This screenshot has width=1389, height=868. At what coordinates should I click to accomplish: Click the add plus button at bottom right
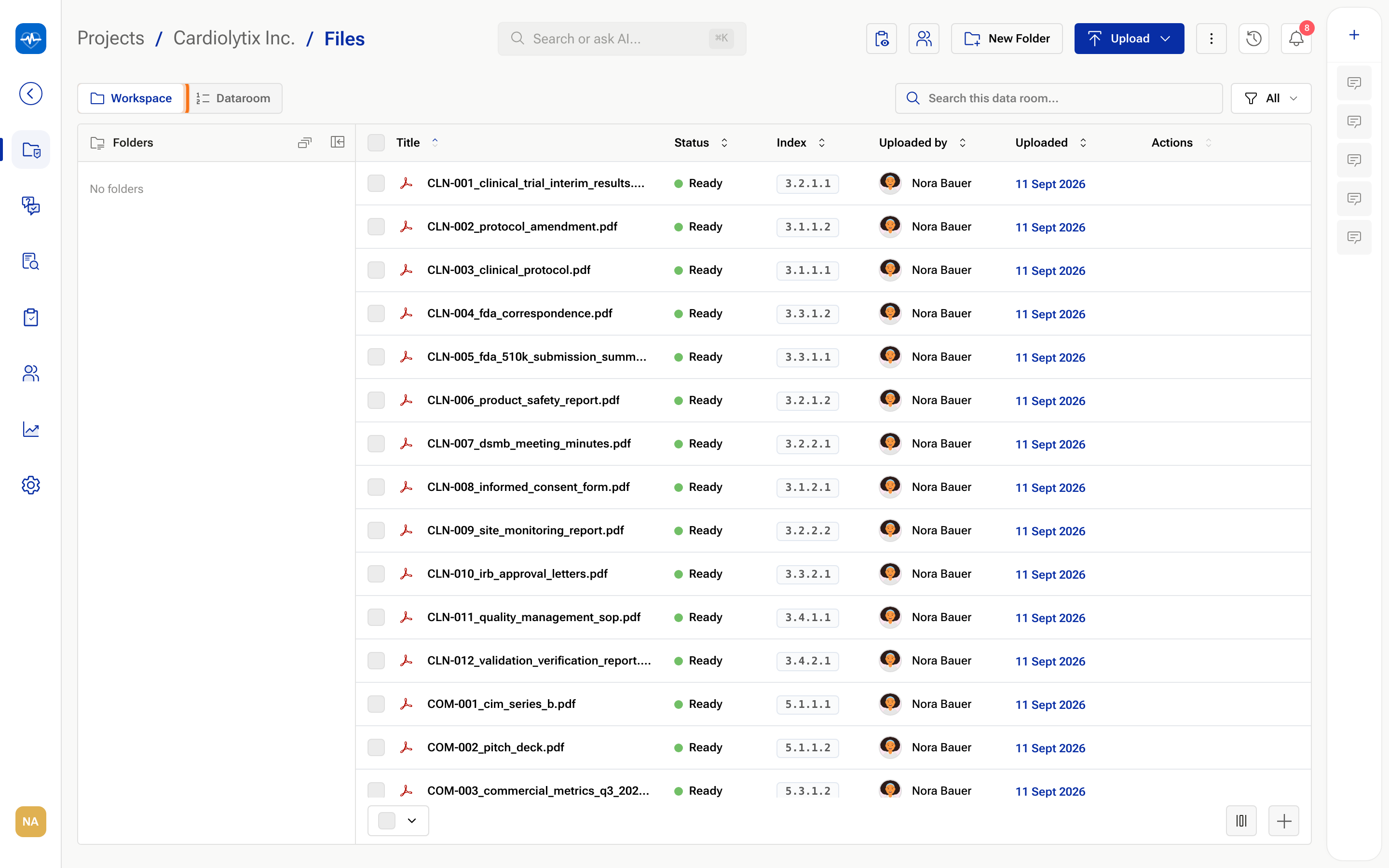[x=1284, y=821]
